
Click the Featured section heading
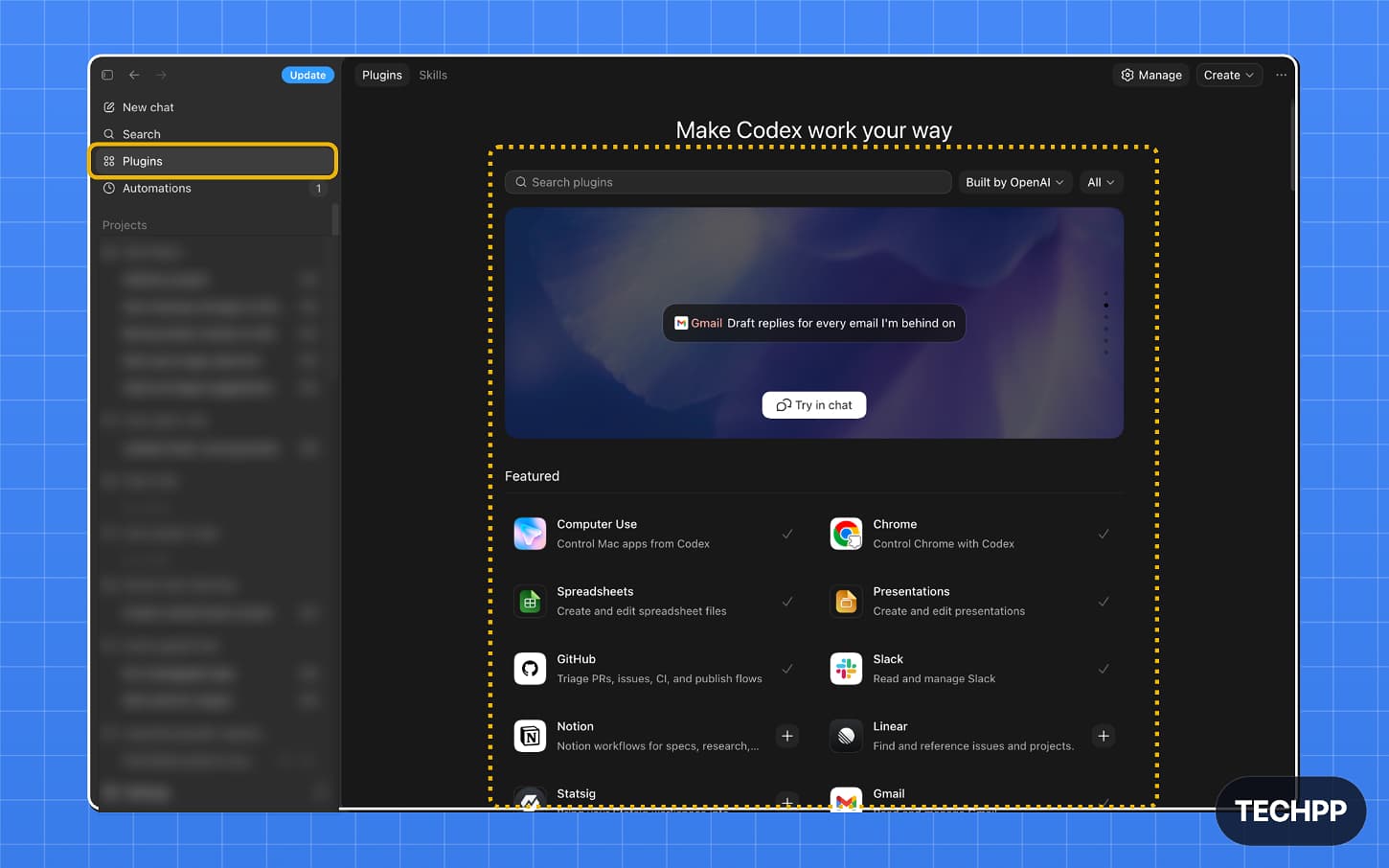[532, 476]
